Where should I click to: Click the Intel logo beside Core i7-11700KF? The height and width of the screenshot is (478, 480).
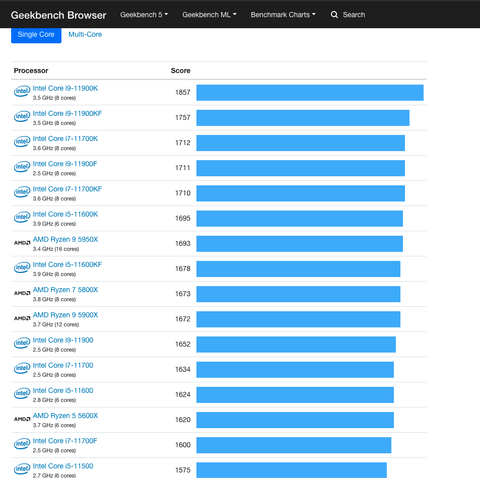pos(22,192)
